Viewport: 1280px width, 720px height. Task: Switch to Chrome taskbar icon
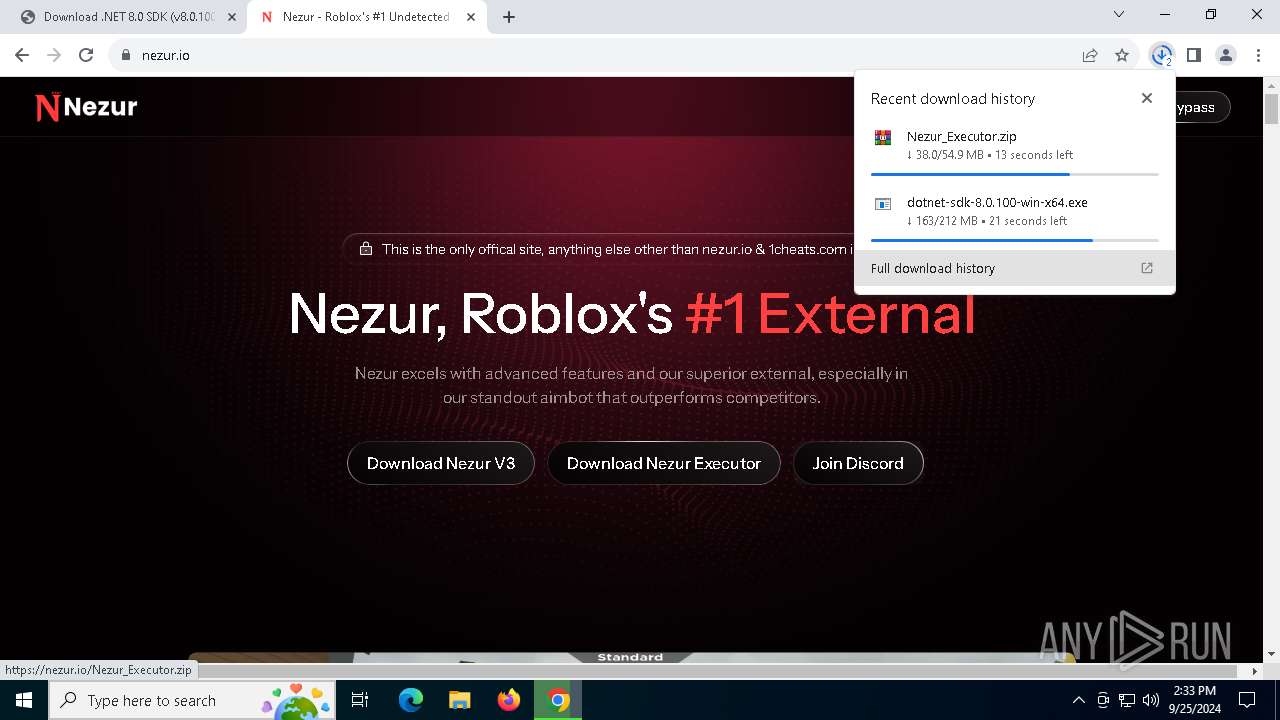558,700
